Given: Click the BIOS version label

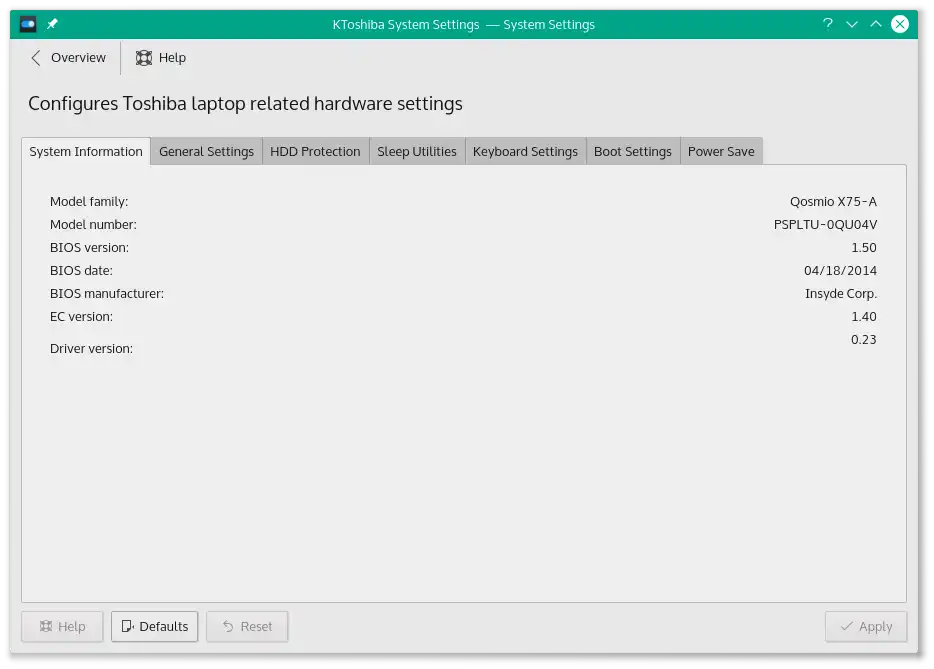Looking at the screenshot, I should 89,247.
